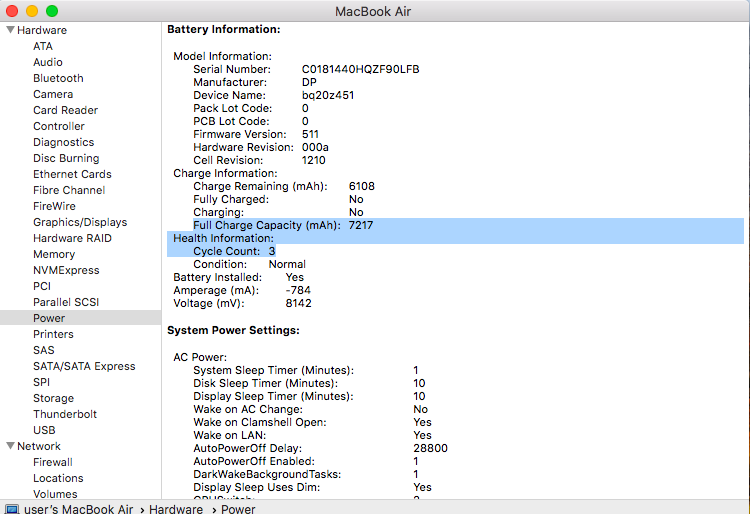Click device name value bq20z451
Image resolution: width=750 pixels, height=514 pixels.
328,95
